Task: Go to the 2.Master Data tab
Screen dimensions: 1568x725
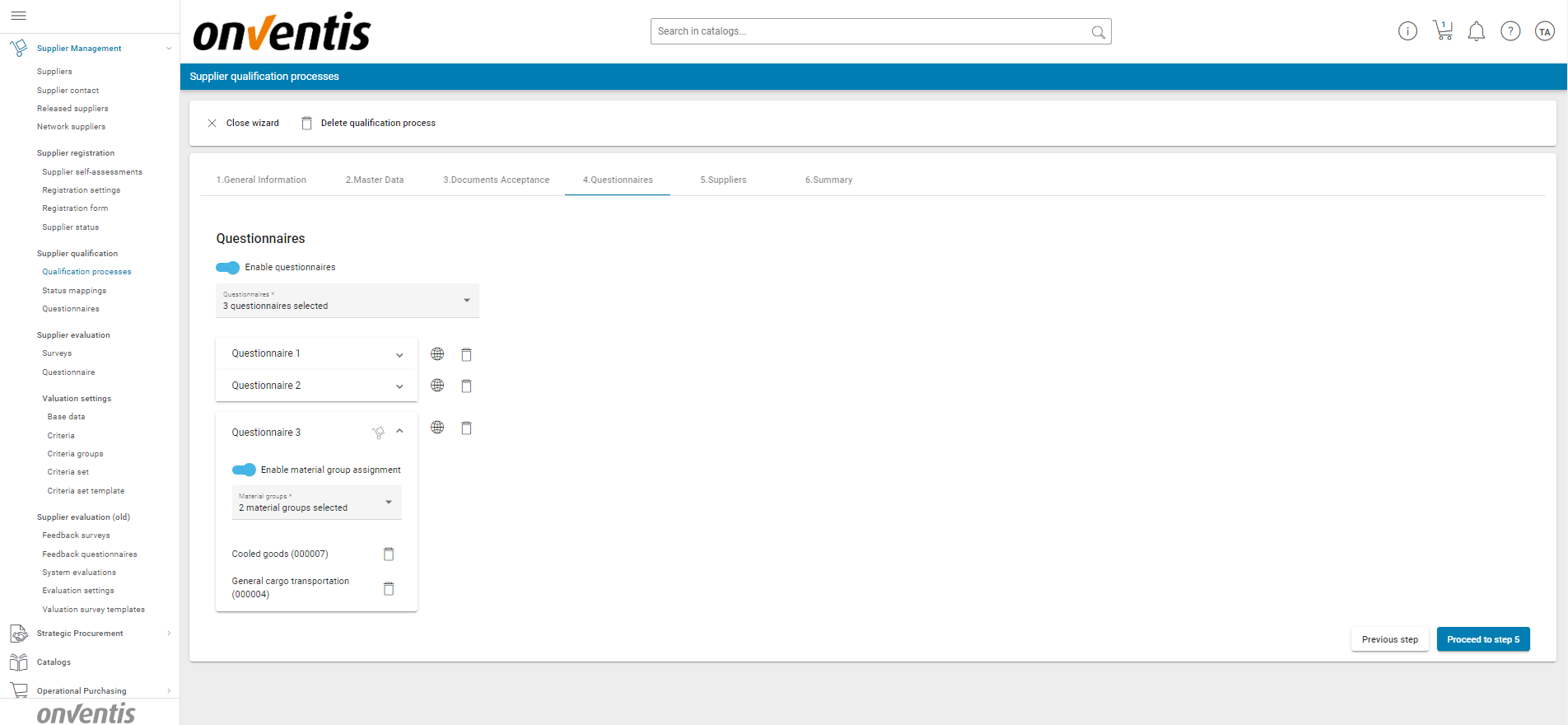Action: coord(375,180)
